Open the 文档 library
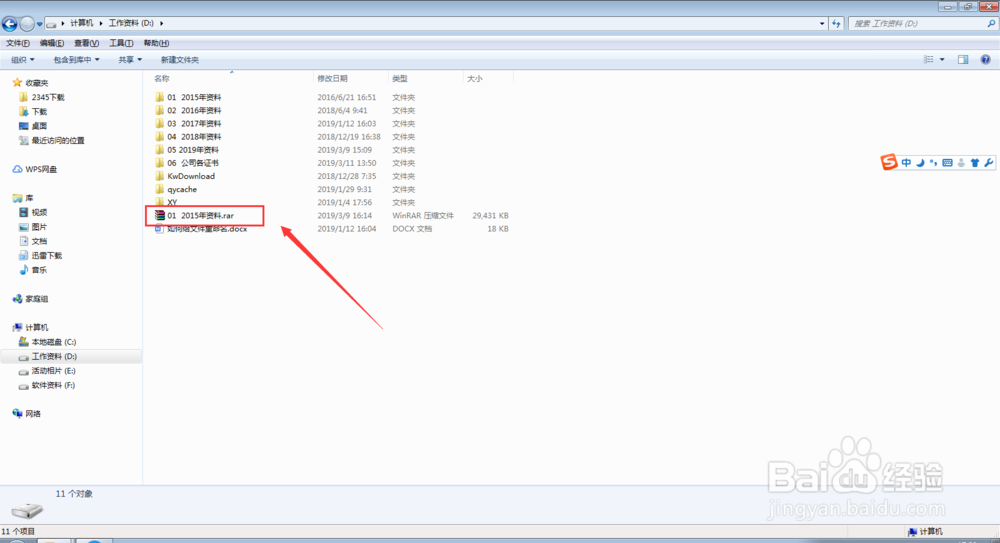1000x543 pixels. coord(39,241)
